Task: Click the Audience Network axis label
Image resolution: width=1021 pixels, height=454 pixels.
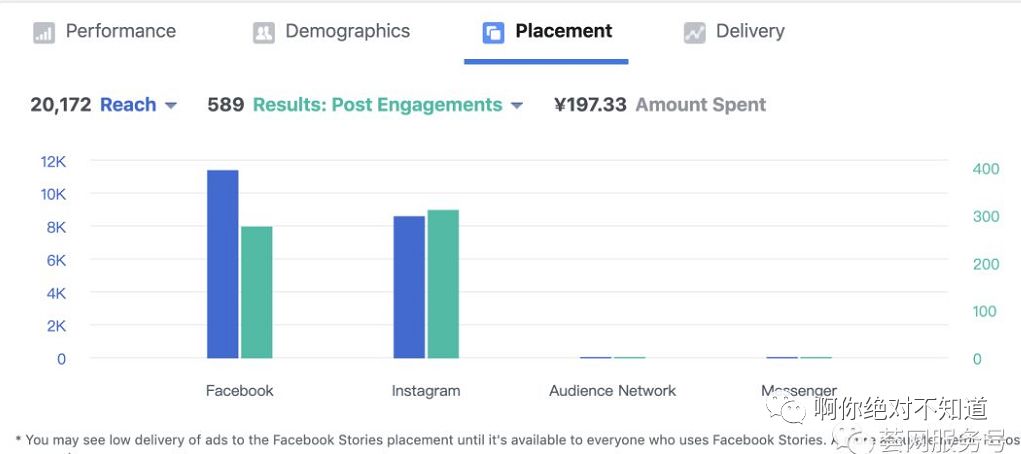Action: 612,391
